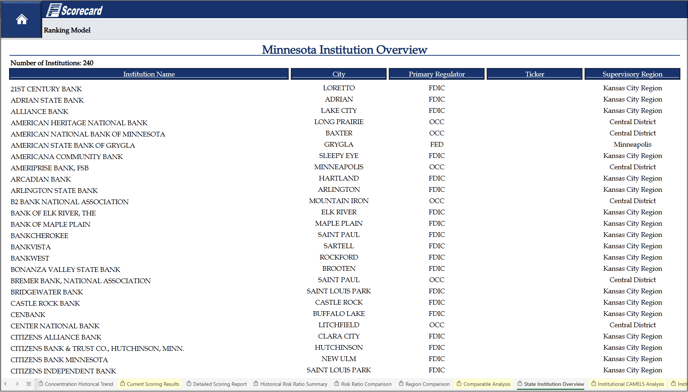This screenshot has width=688, height=392.
Task: Select ARCADIAN BANK cell
Action: coord(40,179)
